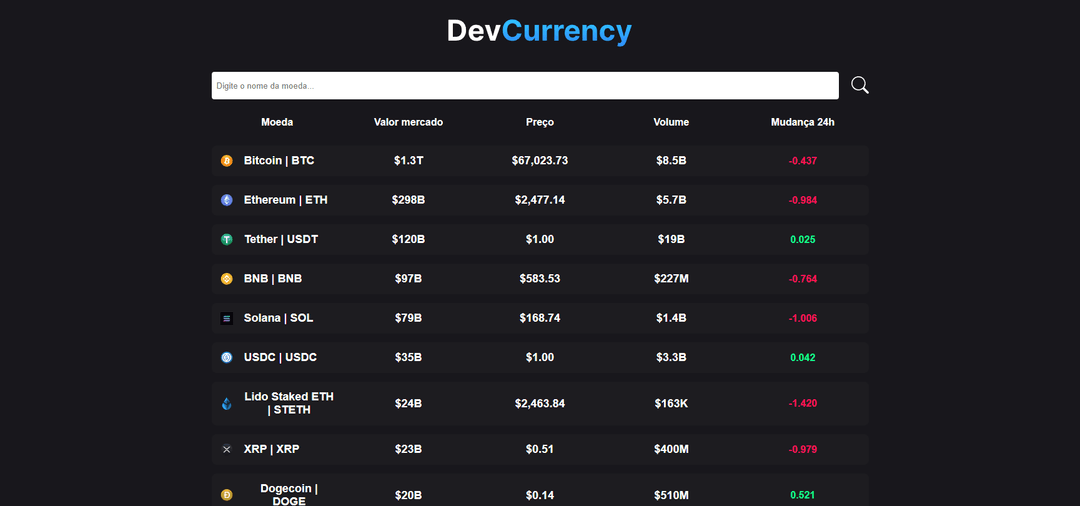Image resolution: width=1080 pixels, height=506 pixels.
Task: Click BNB 24h change -0.764
Action: click(803, 279)
